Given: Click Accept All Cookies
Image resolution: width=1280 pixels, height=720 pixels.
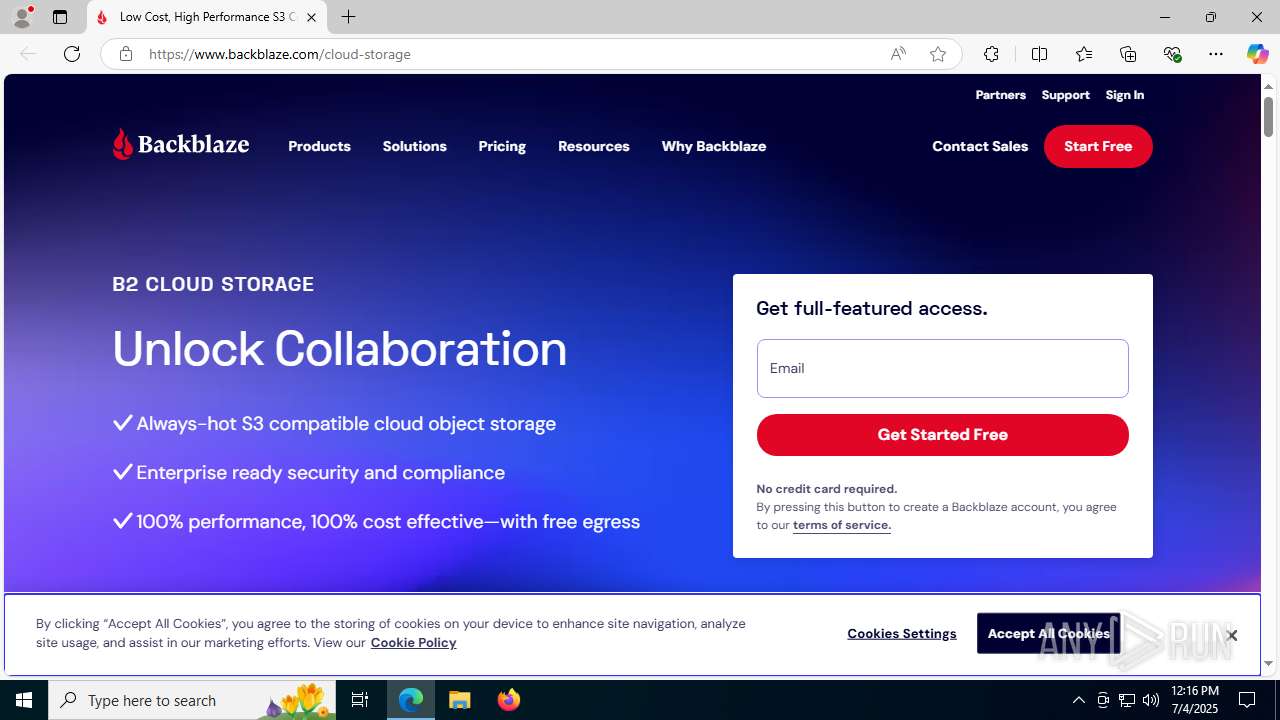Looking at the screenshot, I should [1048, 633].
